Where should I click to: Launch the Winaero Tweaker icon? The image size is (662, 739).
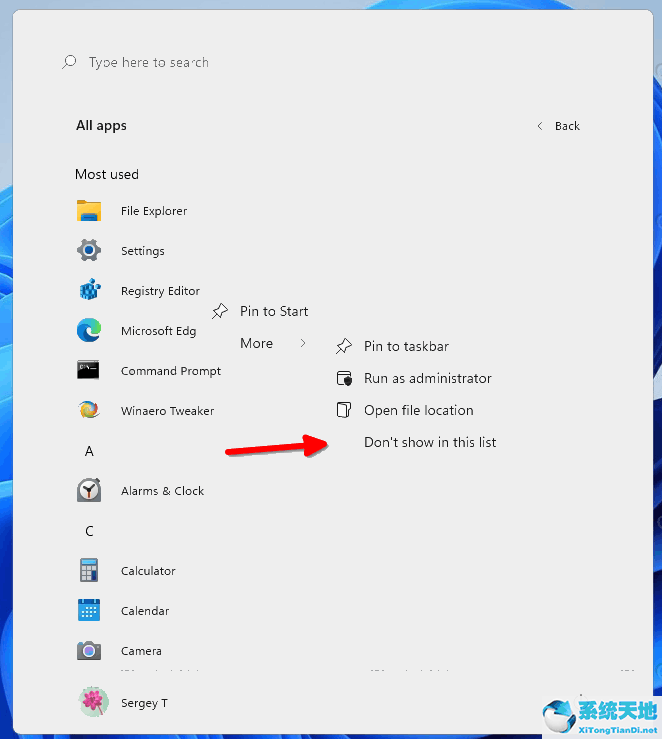pyautogui.click(x=89, y=410)
